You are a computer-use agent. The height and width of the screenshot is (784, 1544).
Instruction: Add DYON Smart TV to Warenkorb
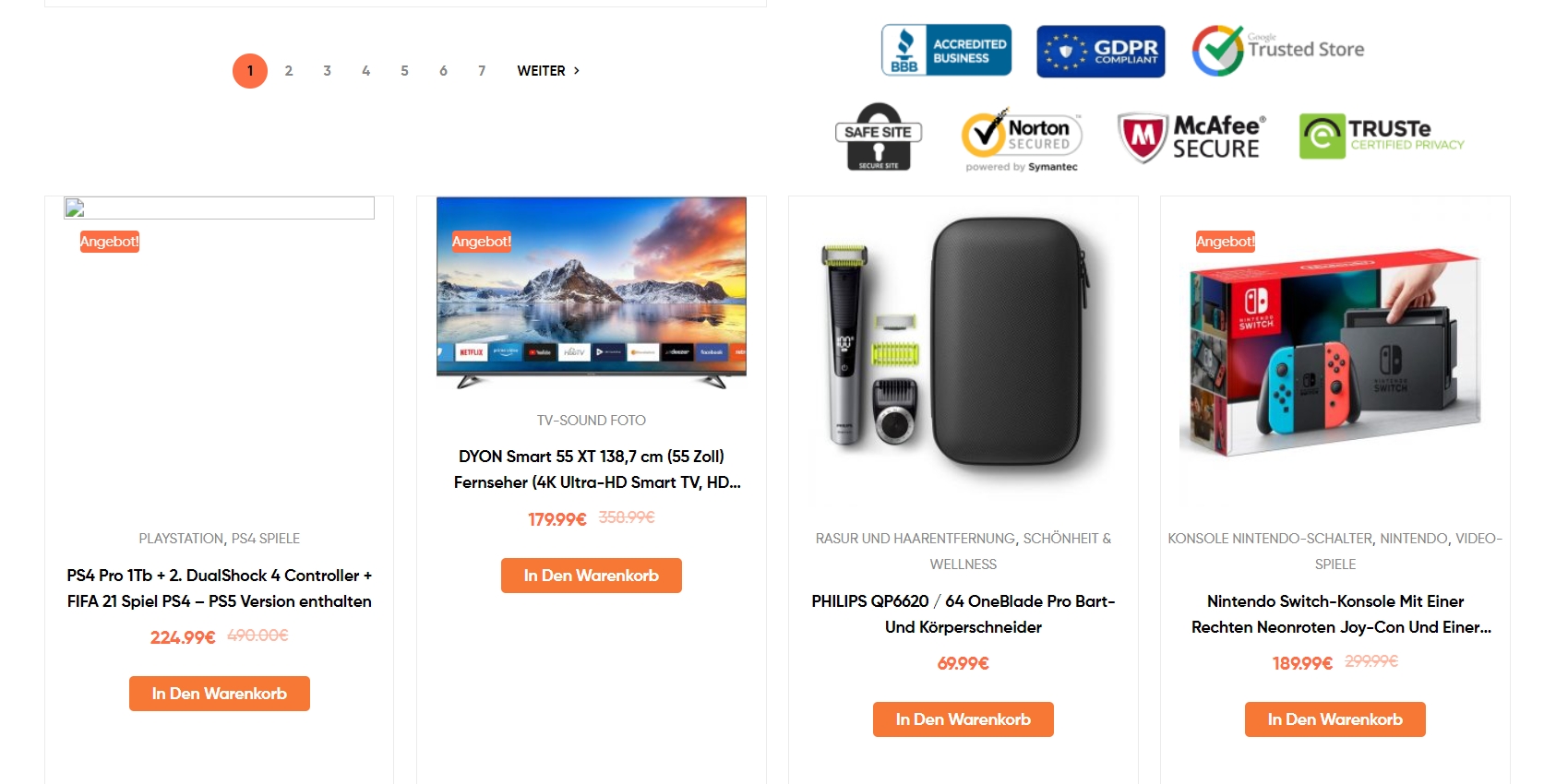[x=592, y=576]
